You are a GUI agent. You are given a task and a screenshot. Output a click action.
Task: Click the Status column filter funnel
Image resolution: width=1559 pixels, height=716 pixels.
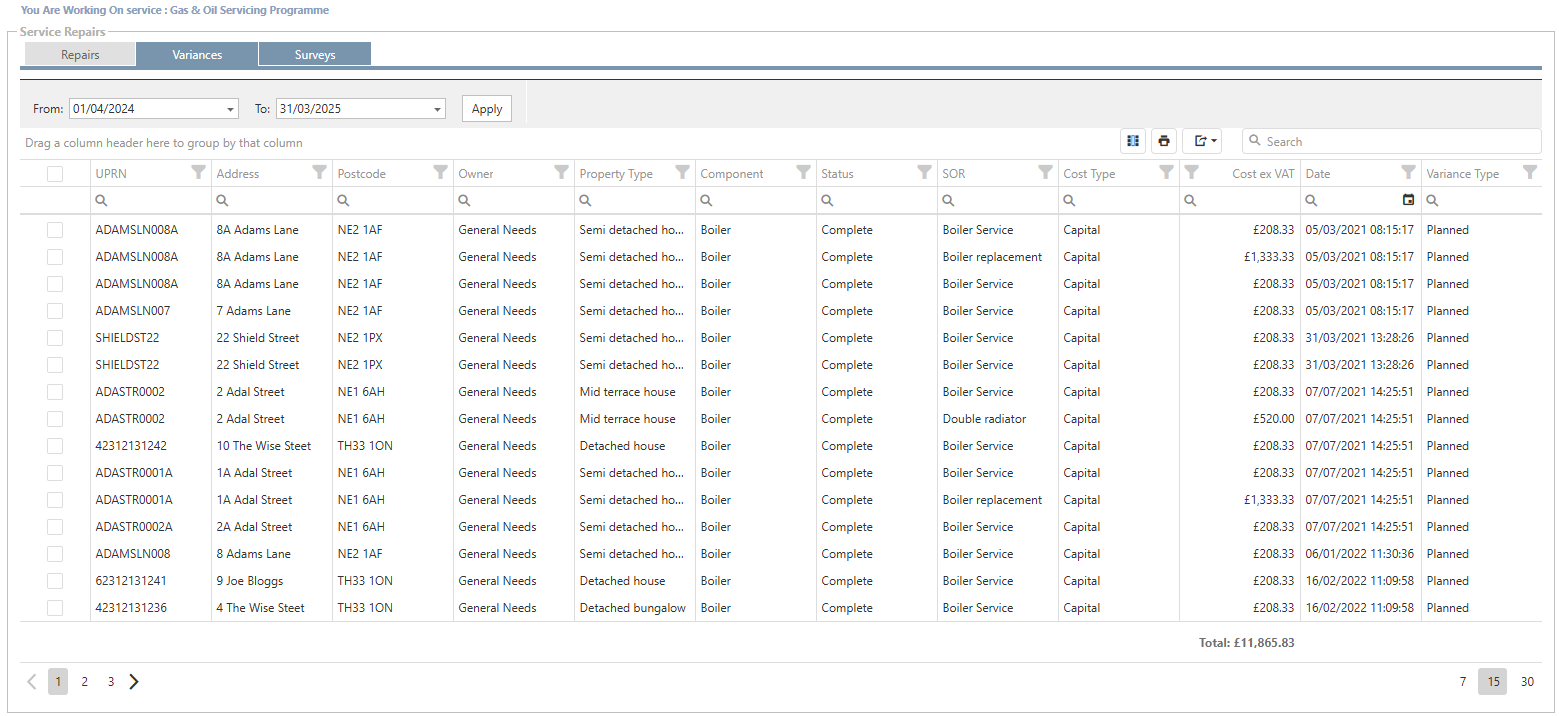pyautogui.click(x=924, y=172)
